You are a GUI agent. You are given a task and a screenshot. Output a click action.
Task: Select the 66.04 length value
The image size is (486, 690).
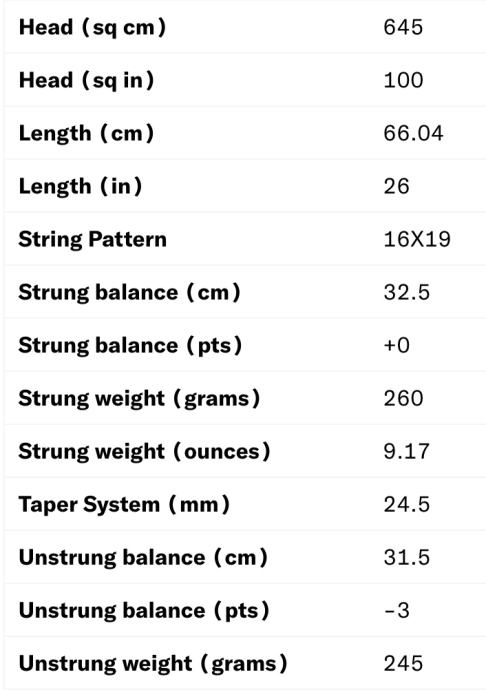click(413, 133)
